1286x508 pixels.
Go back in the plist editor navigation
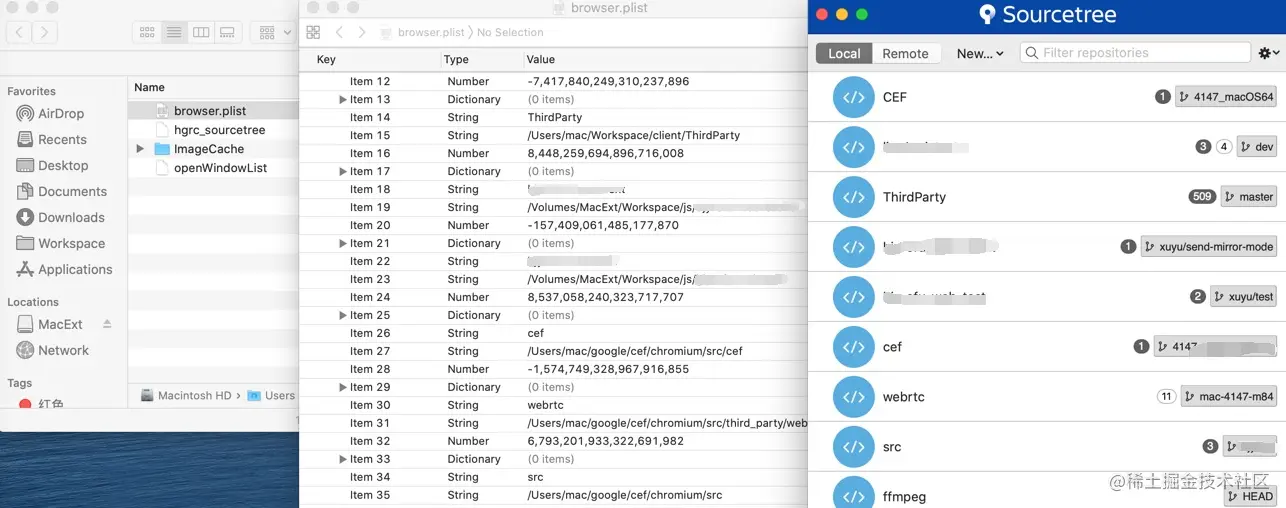coord(340,32)
